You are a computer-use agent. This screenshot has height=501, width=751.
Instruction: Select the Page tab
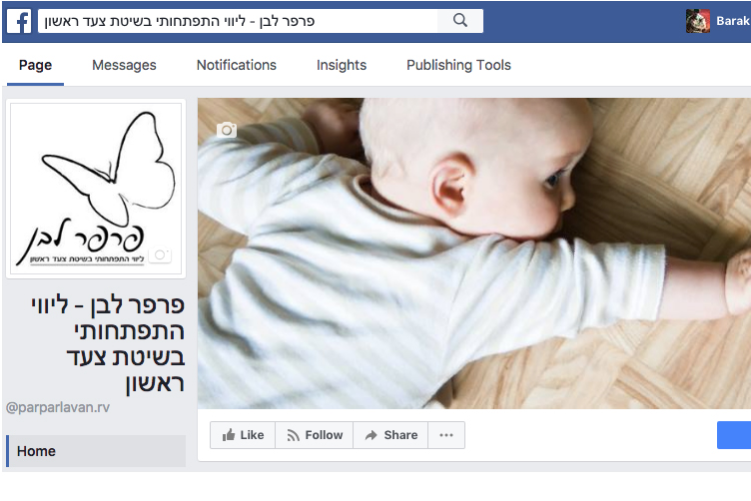(35, 65)
